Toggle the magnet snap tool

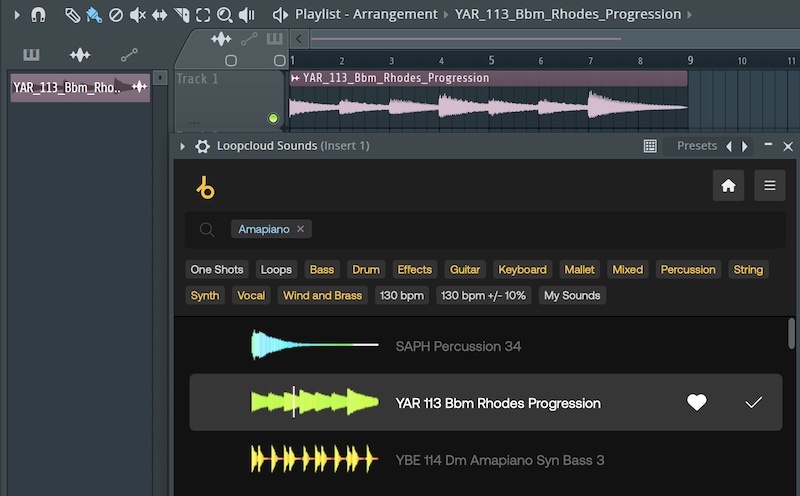pyautogui.click(x=38, y=15)
